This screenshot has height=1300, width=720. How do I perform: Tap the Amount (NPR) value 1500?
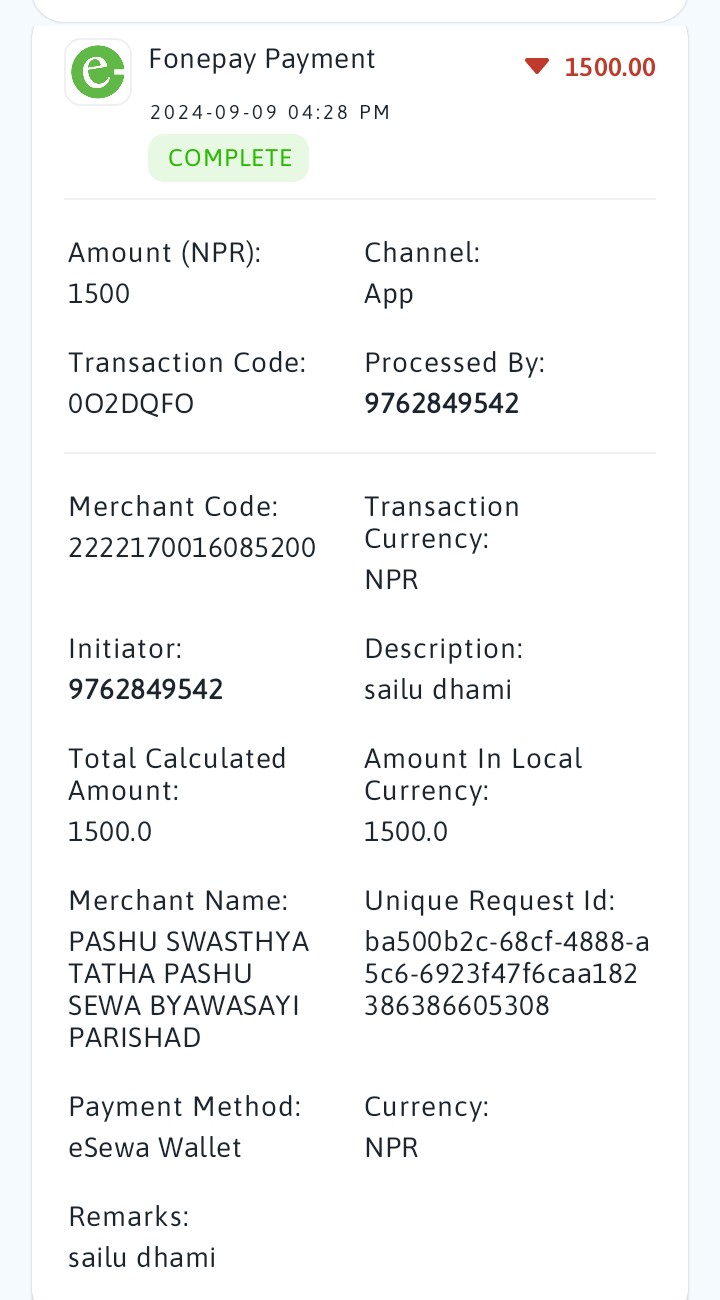tap(99, 294)
